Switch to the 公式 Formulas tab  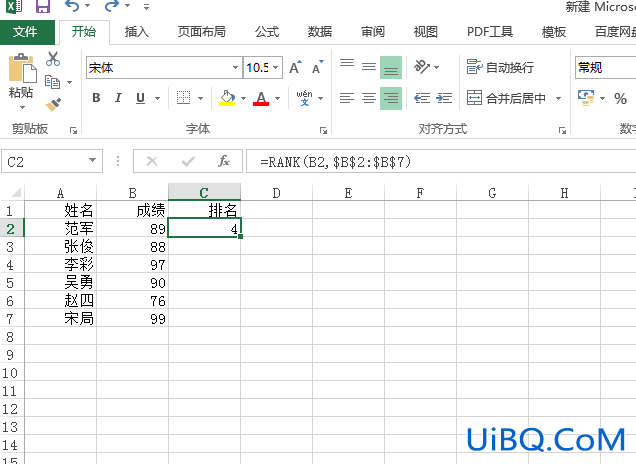tap(267, 32)
